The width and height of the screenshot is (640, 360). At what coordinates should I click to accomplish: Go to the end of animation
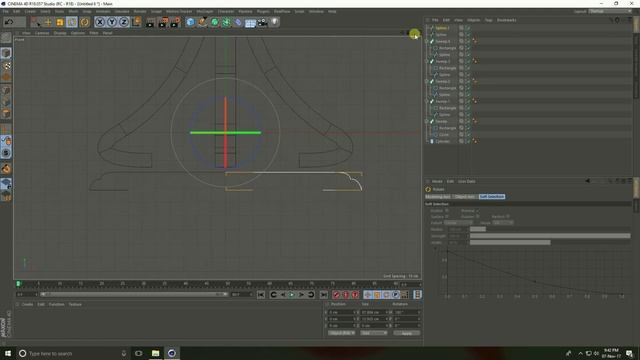[324, 295]
